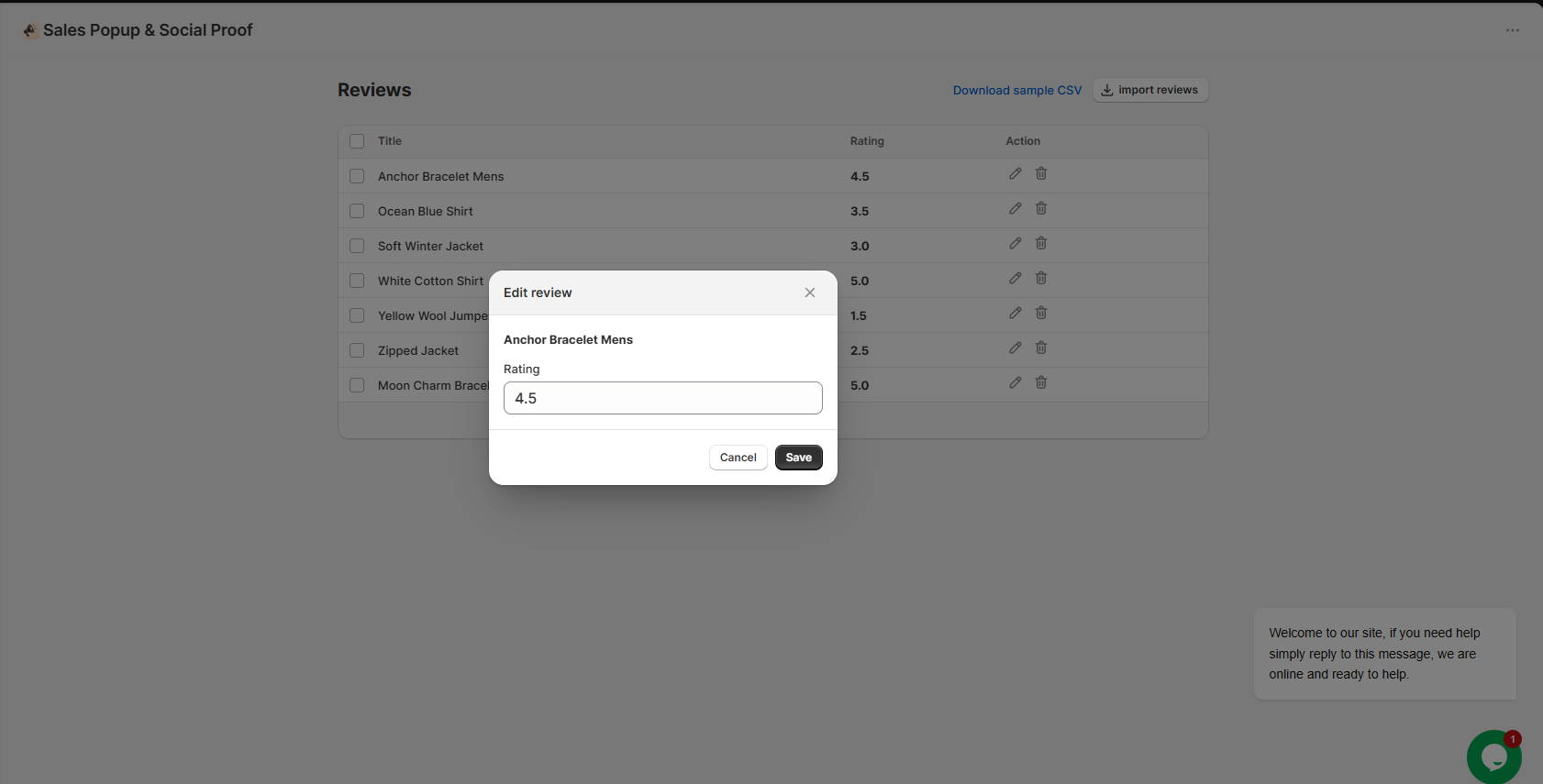Tick the Zipped Jacket row checkbox
The height and width of the screenshot is (784, 1543).
pos(357,350)
